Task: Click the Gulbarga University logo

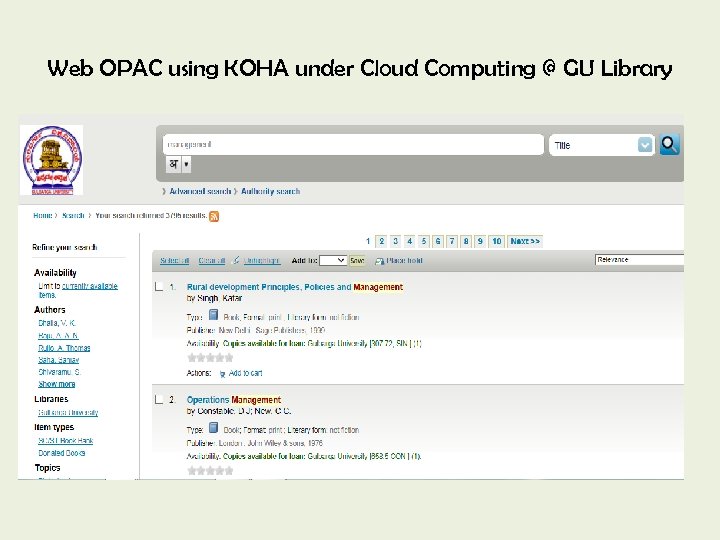Action: click(52, 160)
